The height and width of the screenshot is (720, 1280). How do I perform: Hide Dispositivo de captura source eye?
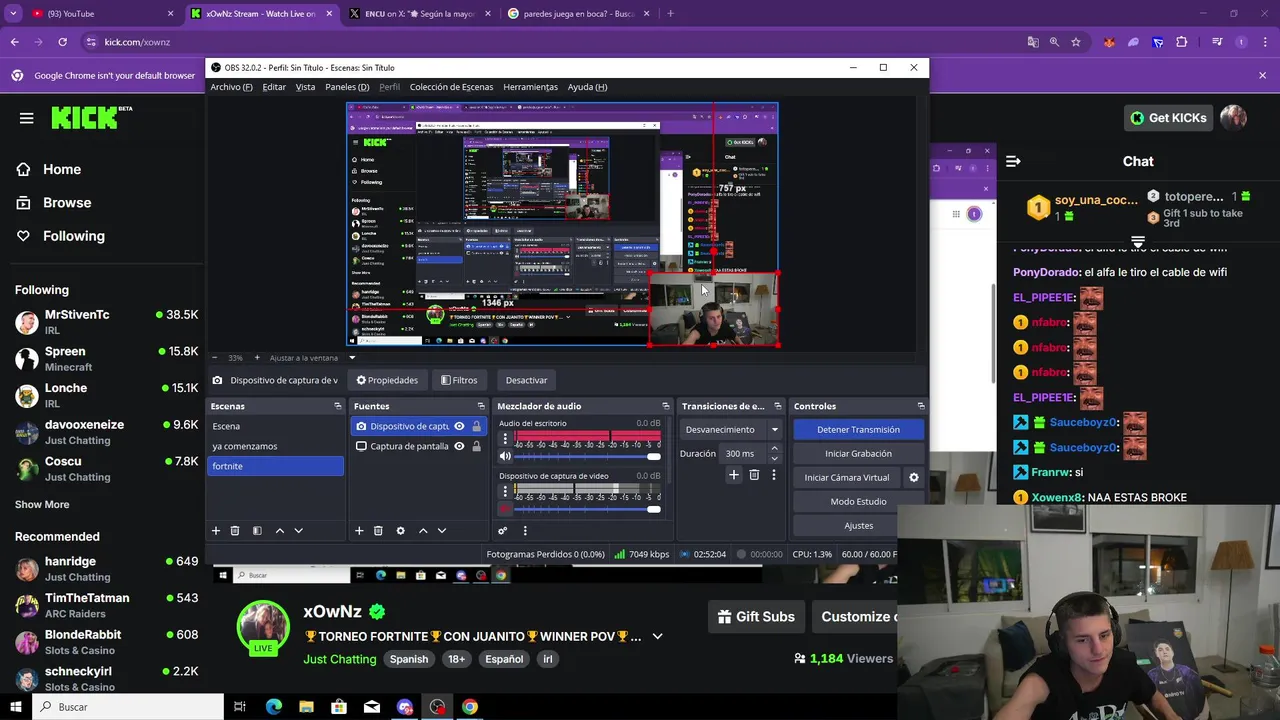click(459, 426)
